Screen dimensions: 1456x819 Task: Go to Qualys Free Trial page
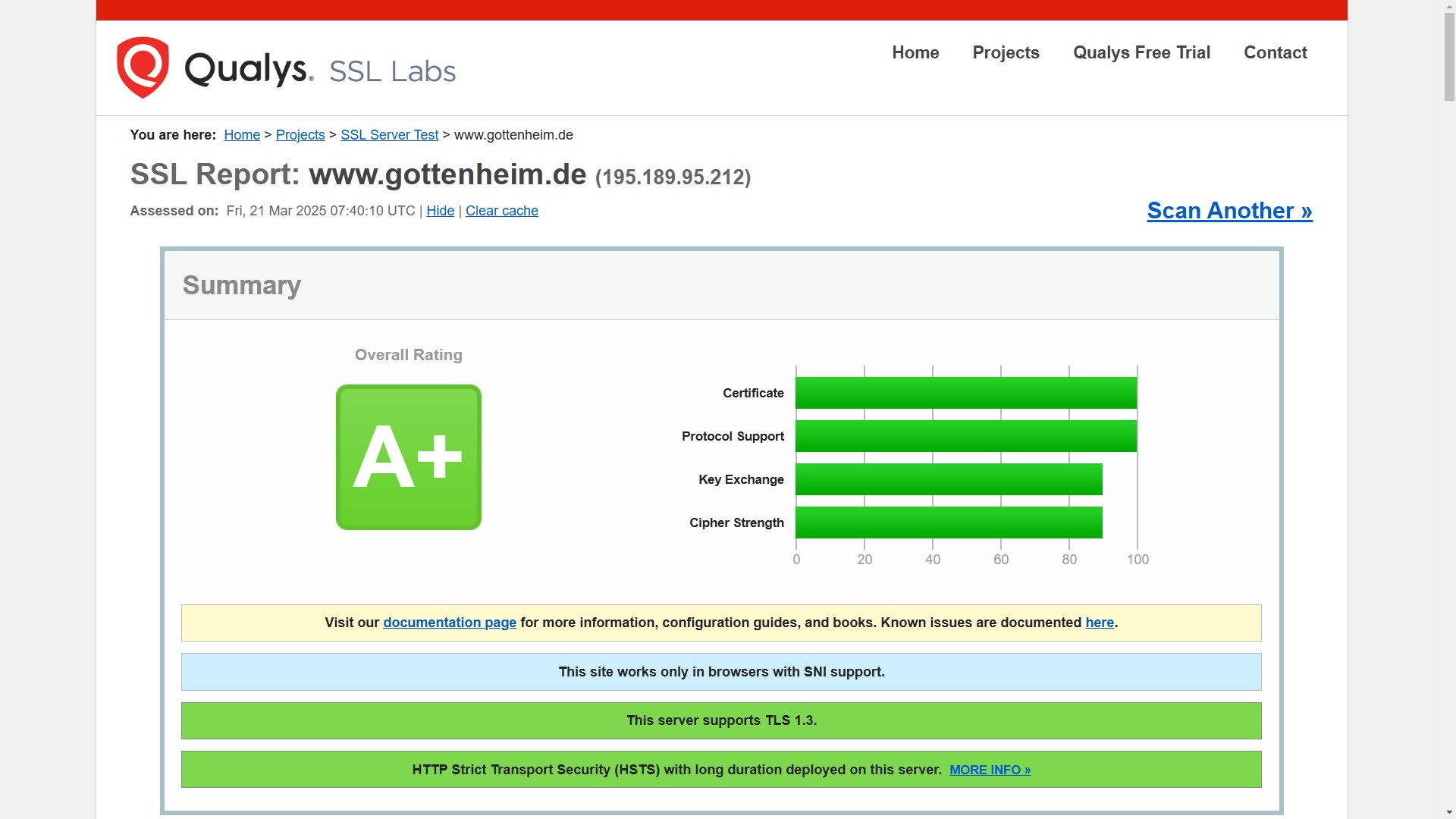pos(1141,52)
